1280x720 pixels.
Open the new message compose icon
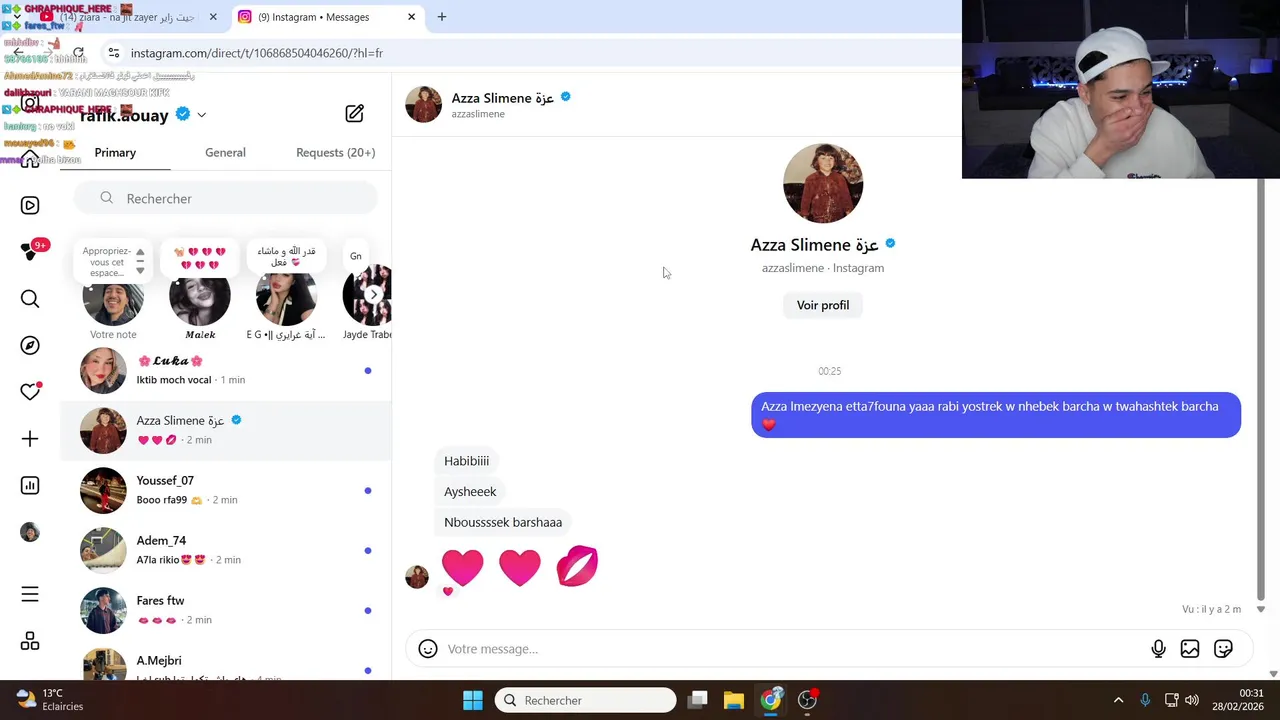[354, 113]
